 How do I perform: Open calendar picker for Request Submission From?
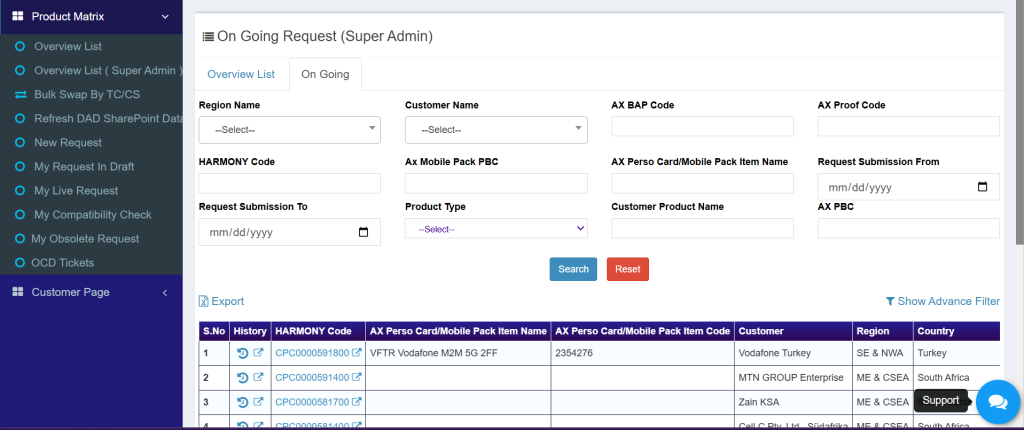click(x=982, y=187)
